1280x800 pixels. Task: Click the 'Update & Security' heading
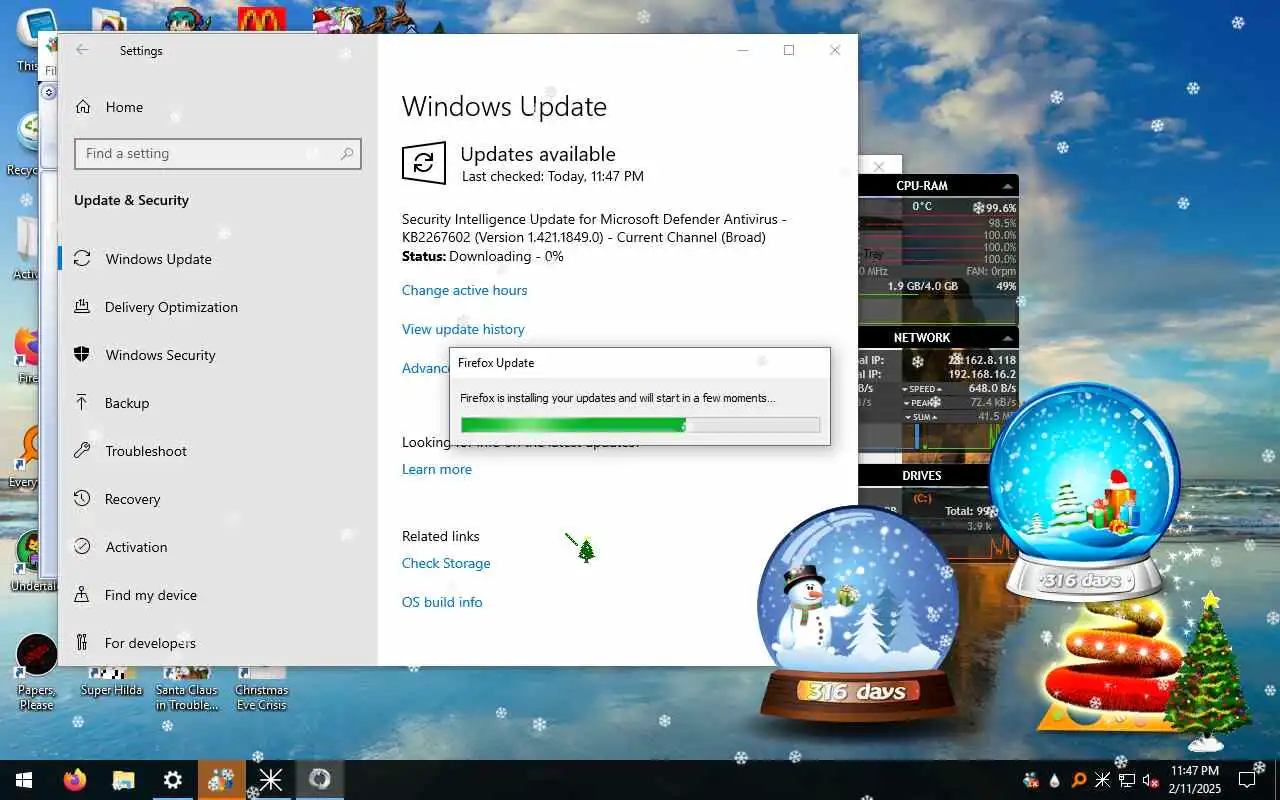point(131,200)
